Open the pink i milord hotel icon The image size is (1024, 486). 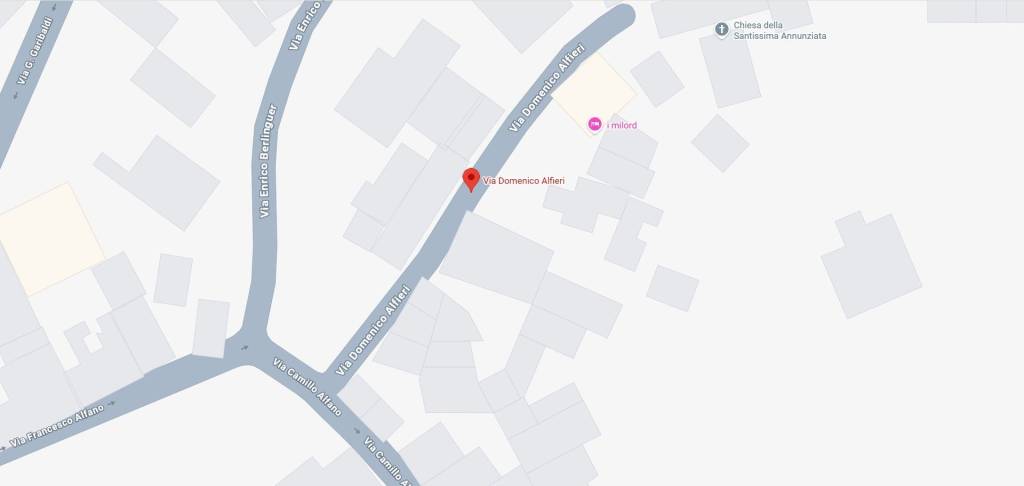point(594,124)
